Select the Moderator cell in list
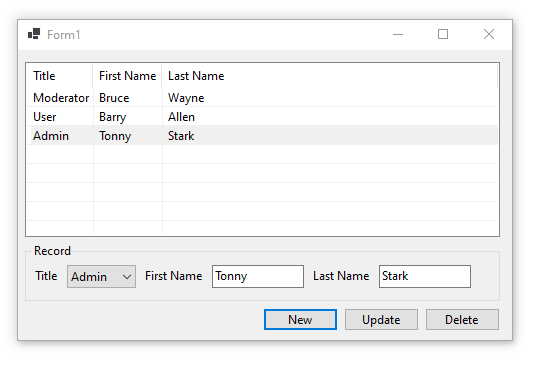Screen dimensions: 542x367 pyautogui.click(x=61, y=98)
